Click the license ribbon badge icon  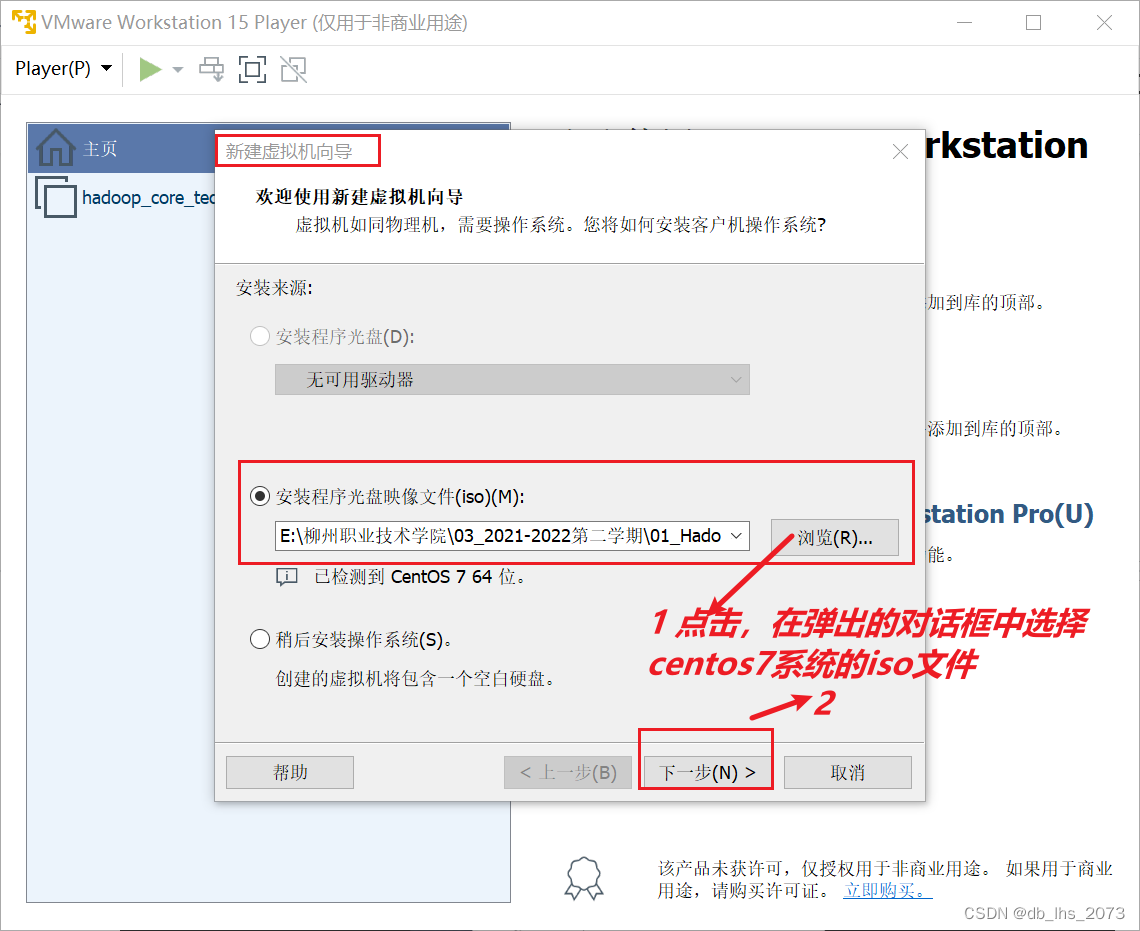585,878
